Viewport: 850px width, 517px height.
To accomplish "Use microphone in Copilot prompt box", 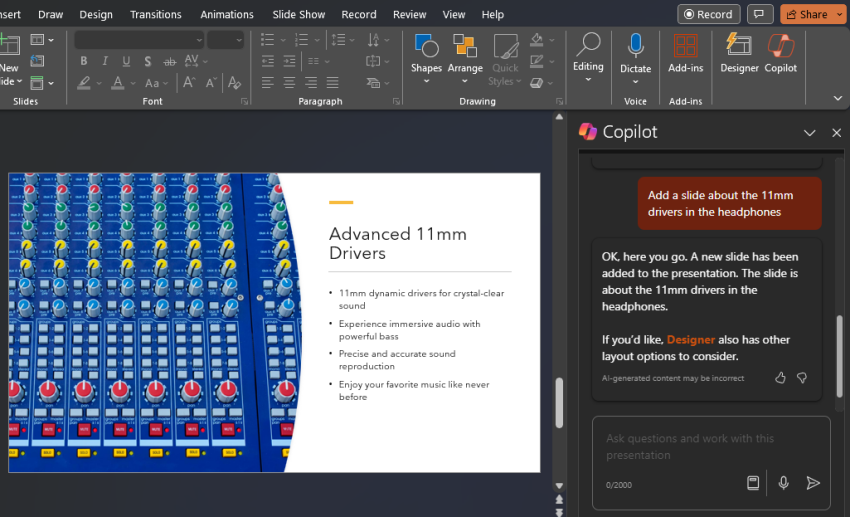I will point(783,483).
